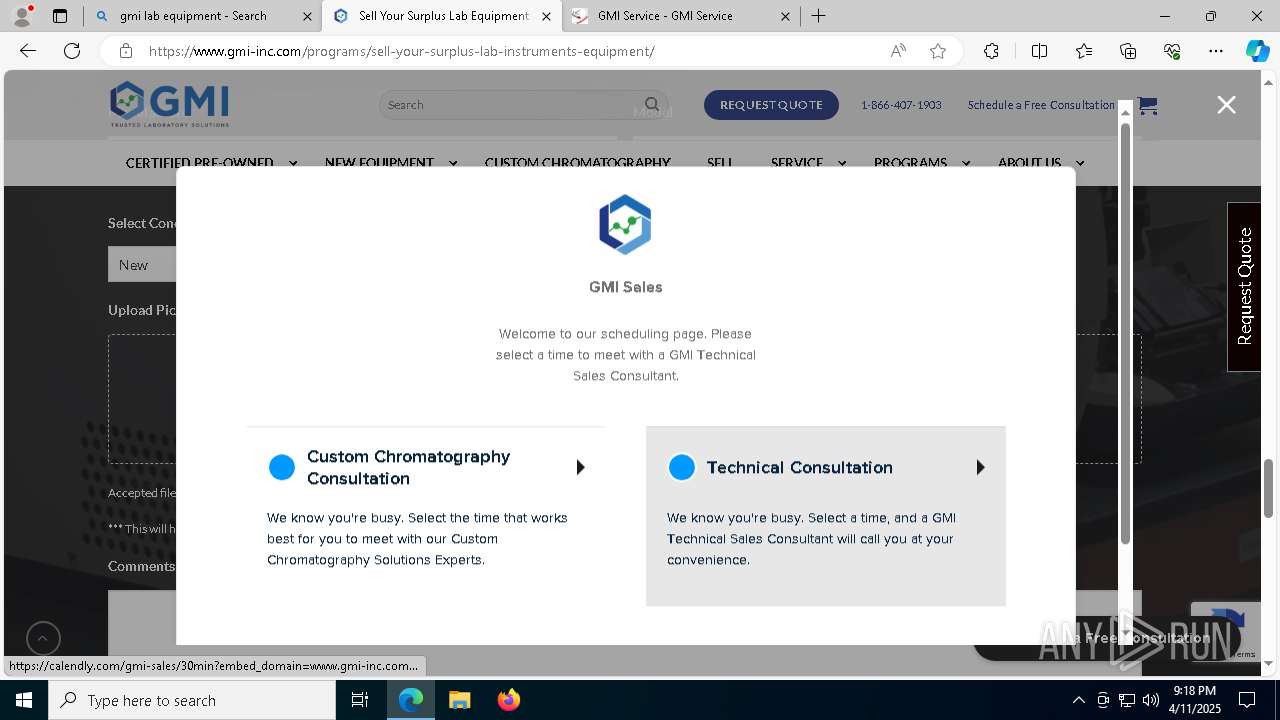
Task: Open the Windows Start menu
Action: (x=23, y=700)
